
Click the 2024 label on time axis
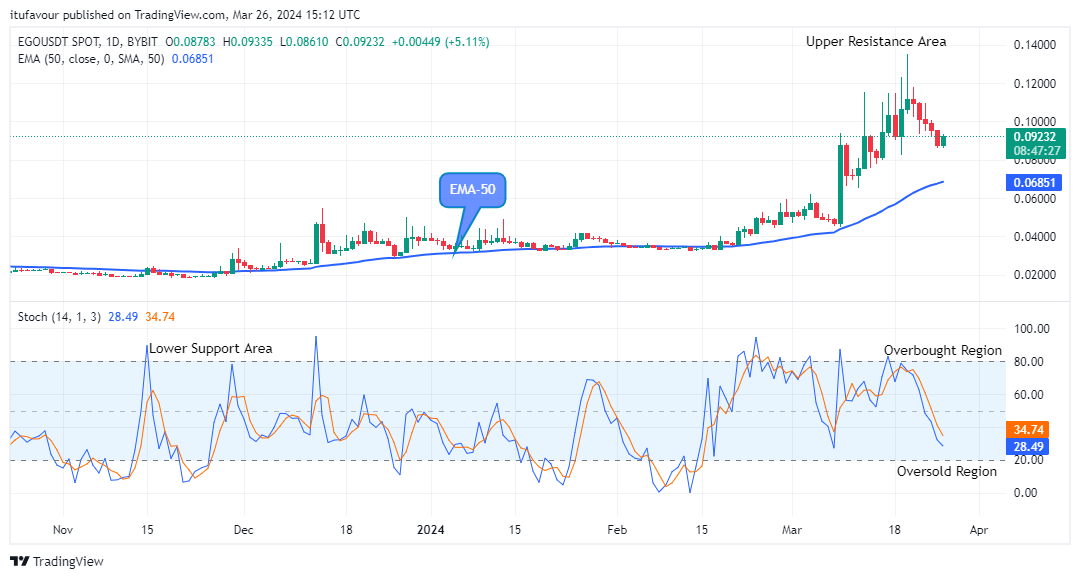pos(430,529)
